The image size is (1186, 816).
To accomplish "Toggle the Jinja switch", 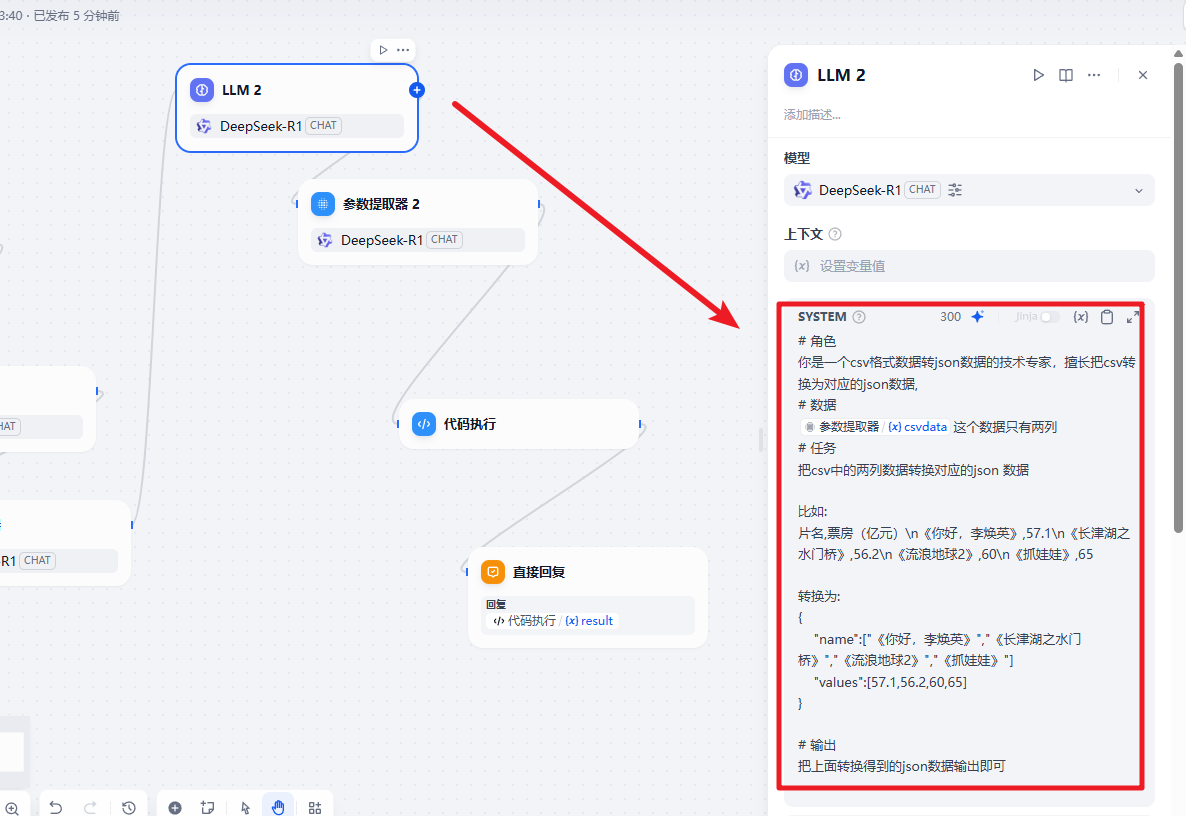I will point(1049,317).
